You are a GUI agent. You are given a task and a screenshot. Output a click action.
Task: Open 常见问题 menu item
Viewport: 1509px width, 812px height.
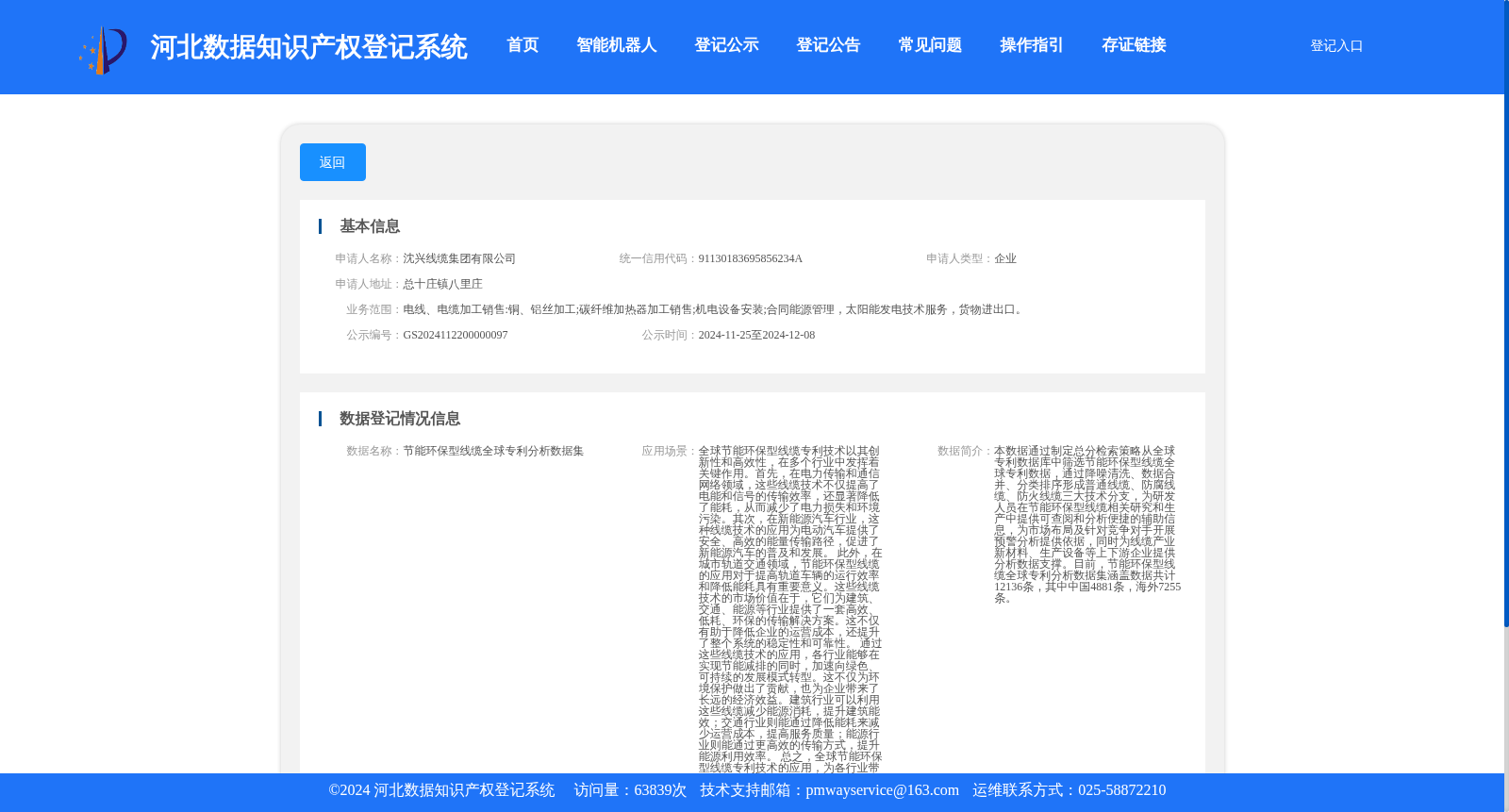pos(930,45)
